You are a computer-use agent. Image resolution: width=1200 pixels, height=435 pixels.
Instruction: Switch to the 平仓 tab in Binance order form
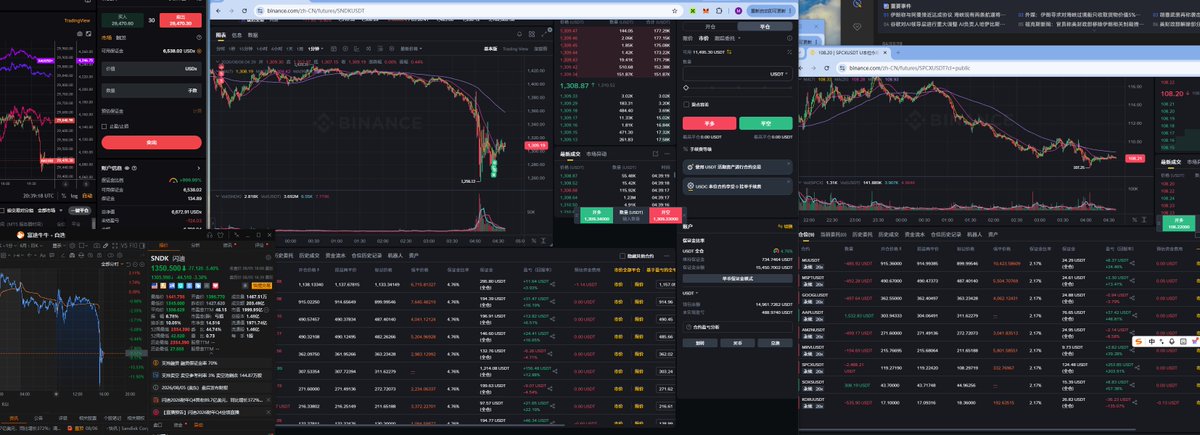coord(765,27)
